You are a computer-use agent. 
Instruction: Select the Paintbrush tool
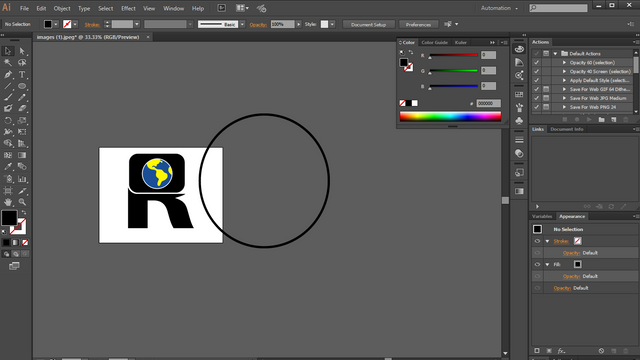pyautogui.click(x=8, y=97)
